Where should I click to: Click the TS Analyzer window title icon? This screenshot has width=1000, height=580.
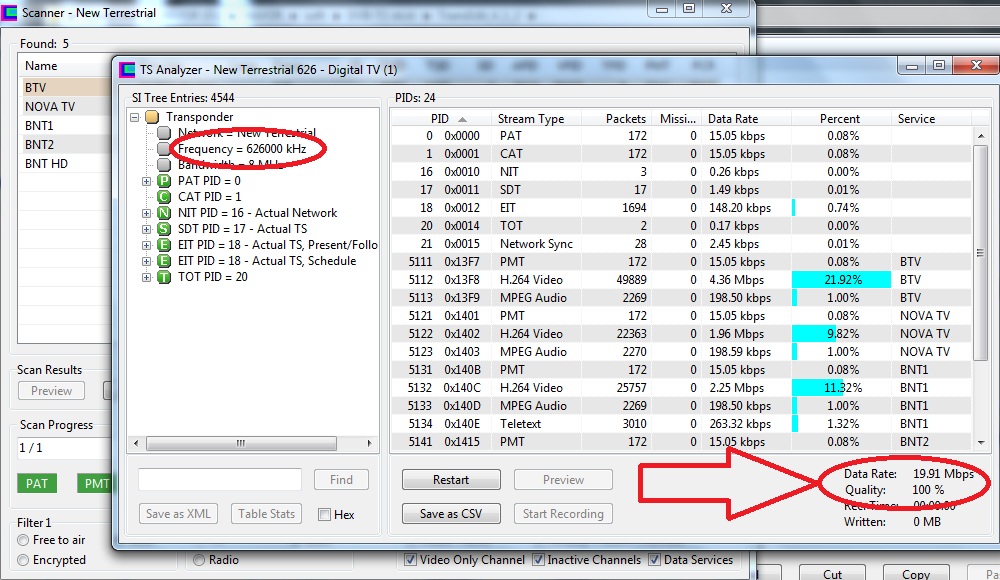[128, 70]
